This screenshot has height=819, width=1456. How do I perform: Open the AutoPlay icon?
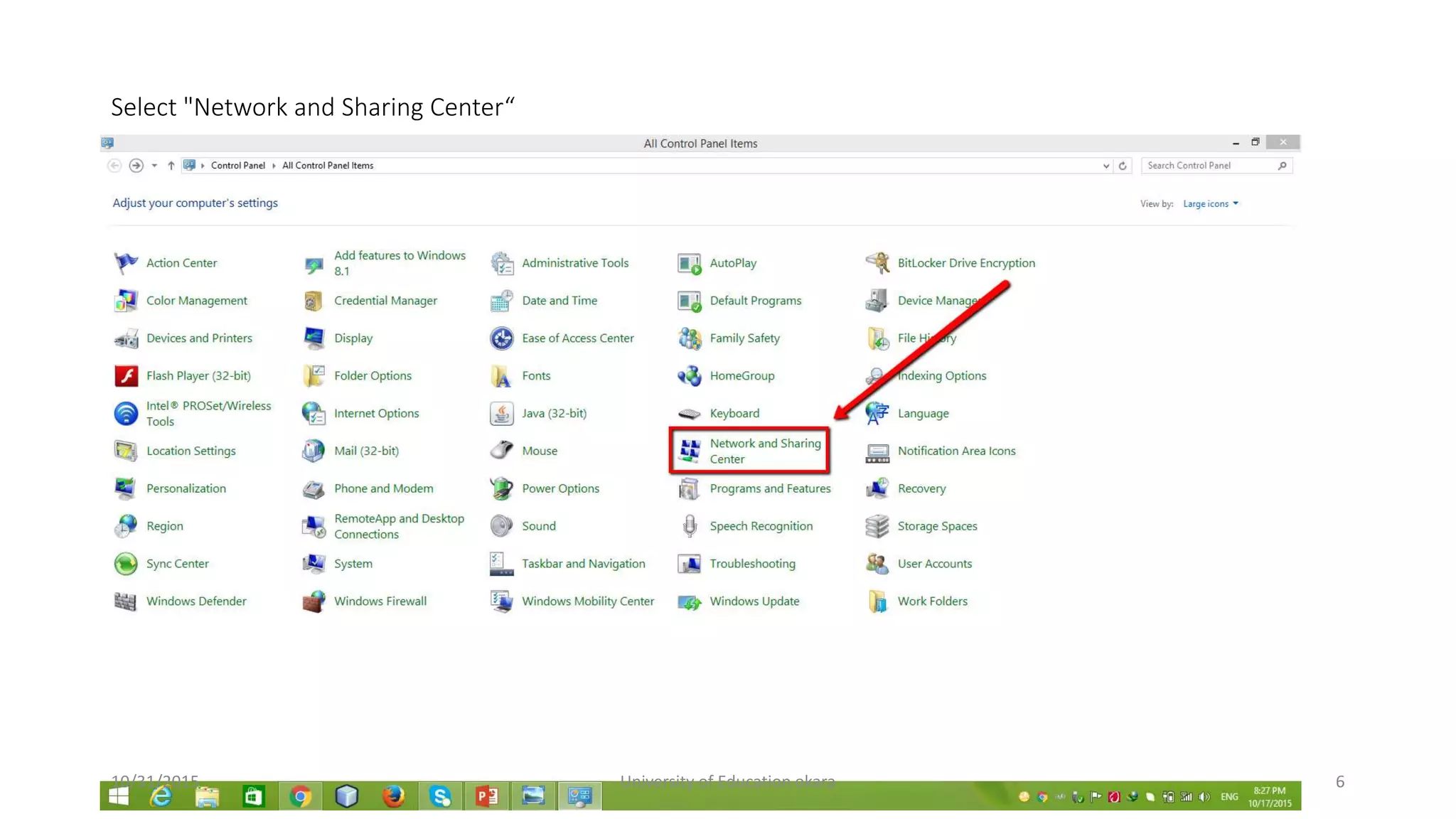point(689,263)
